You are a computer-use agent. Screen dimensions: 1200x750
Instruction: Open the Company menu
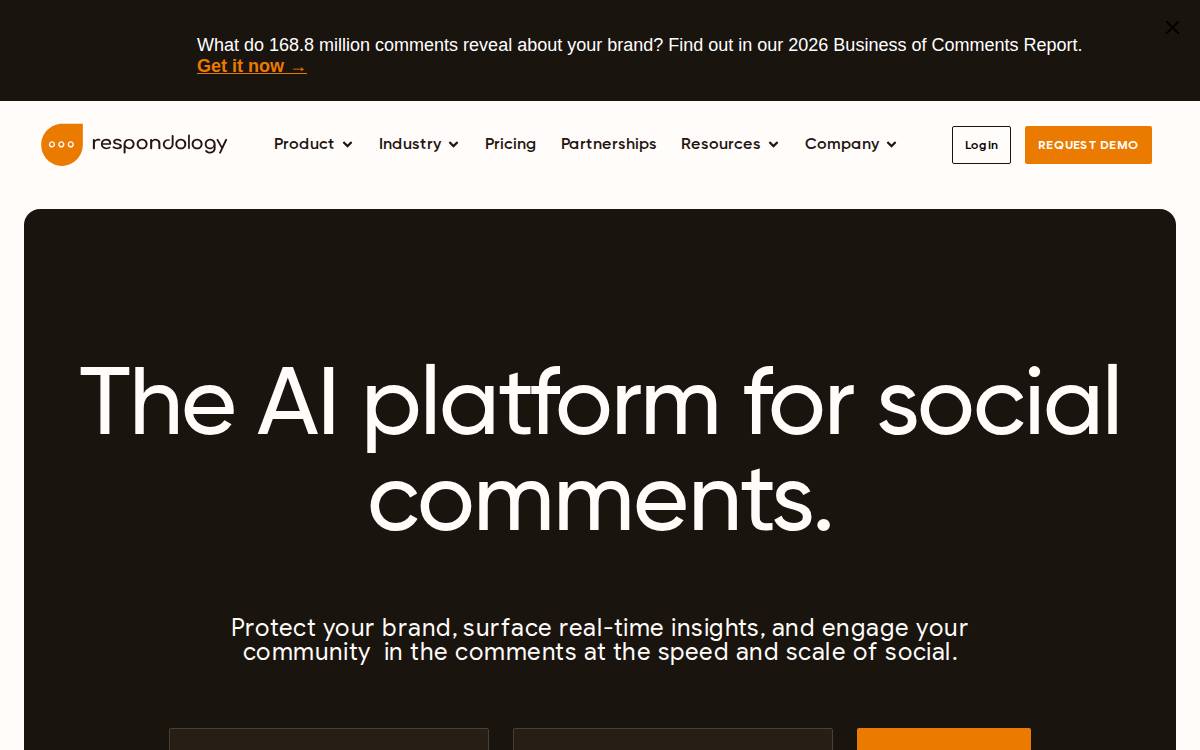point(842,144)
